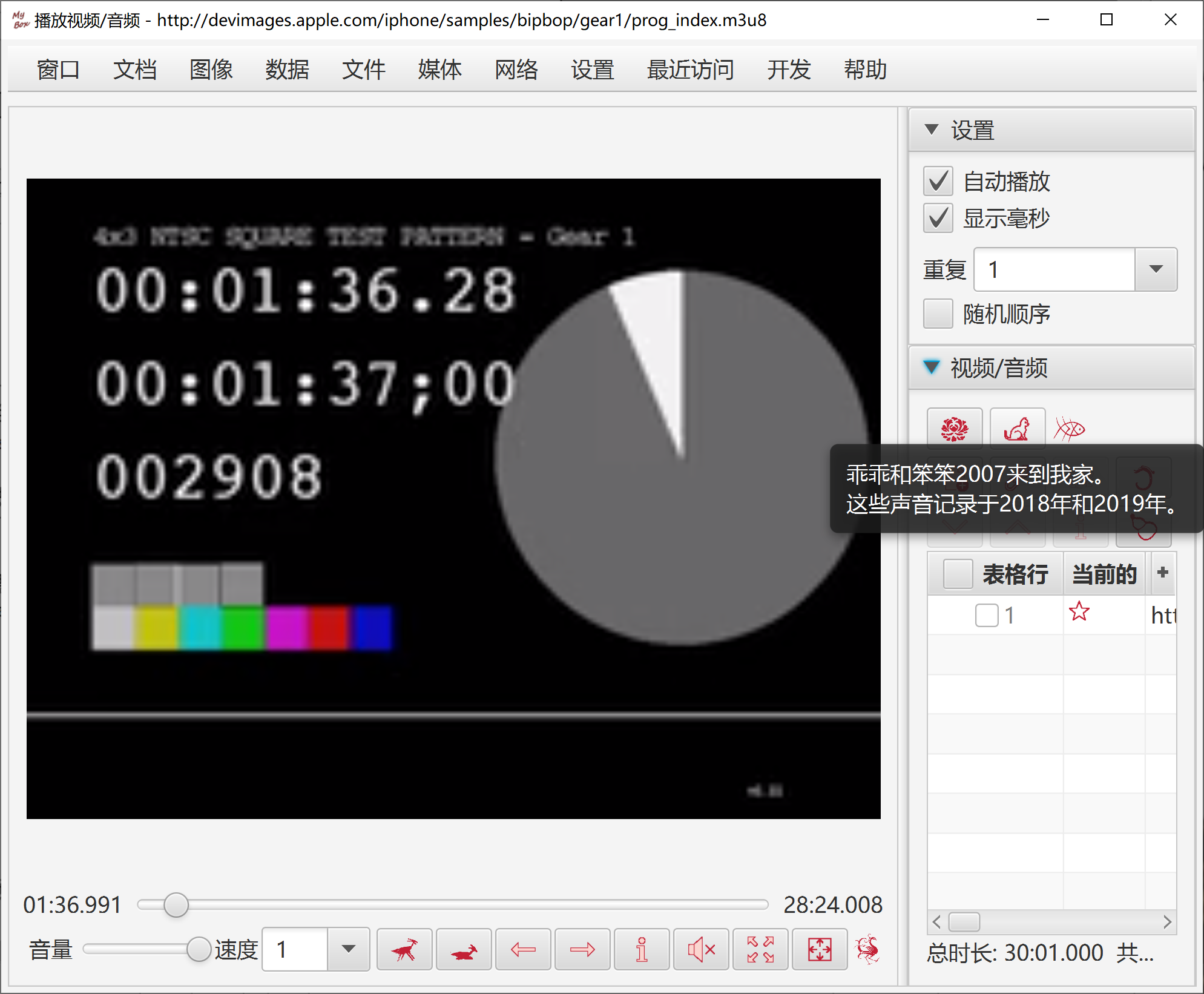This screenshot has height=994, width=1204.
Task: Click the 速度 label
Action: [x=236, y=949]
